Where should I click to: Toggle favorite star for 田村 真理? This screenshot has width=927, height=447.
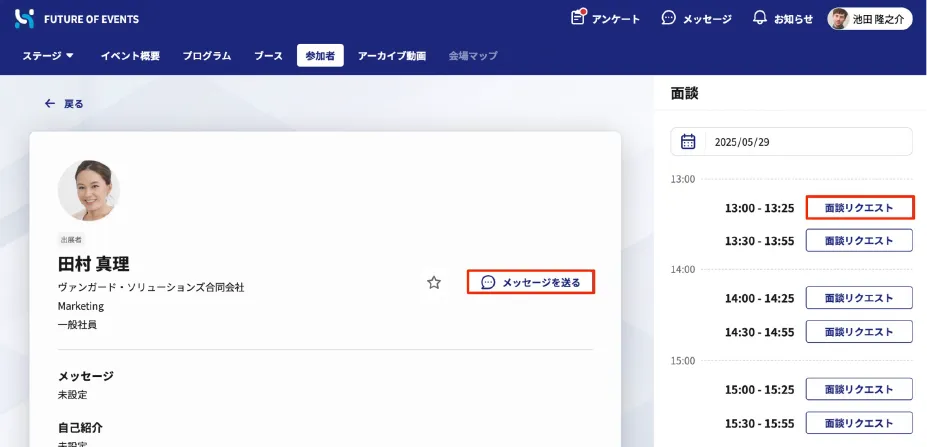pos(434,283)
